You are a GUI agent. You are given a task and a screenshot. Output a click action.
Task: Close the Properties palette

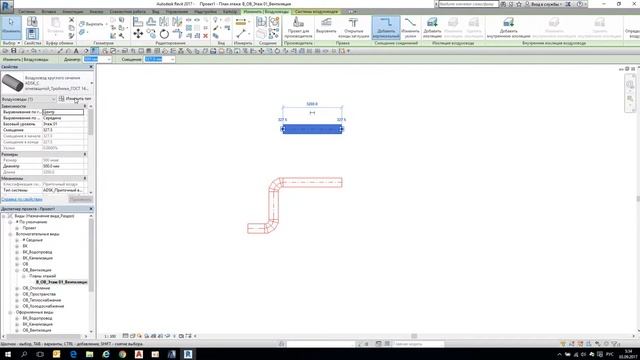(x=91, y=67)
